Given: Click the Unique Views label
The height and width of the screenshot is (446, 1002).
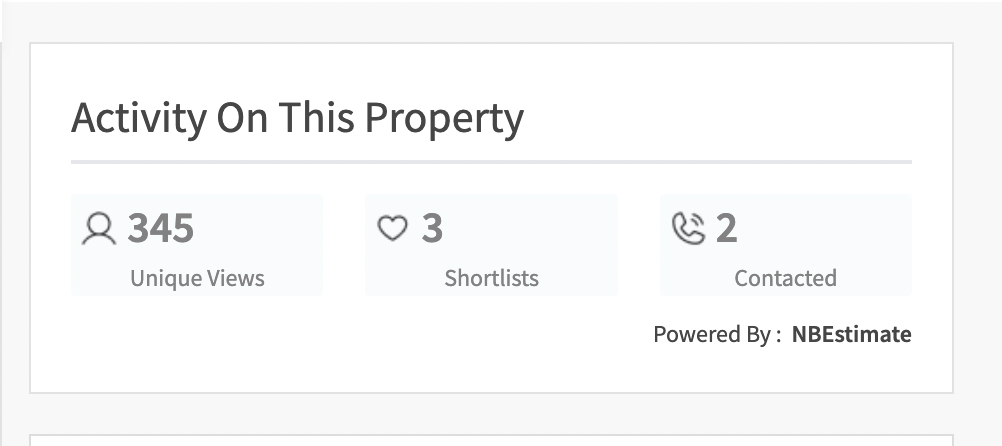Looking at the screenshot, I should 197,278.
